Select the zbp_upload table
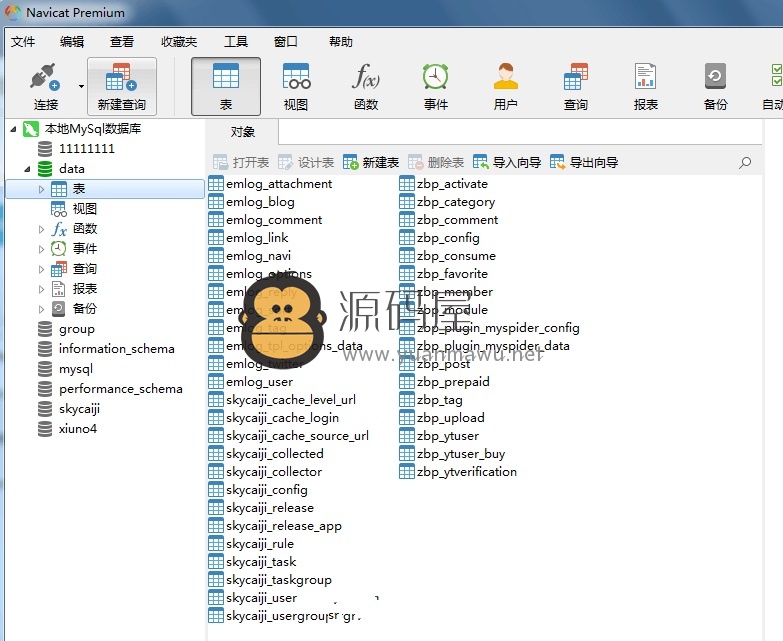The height and width of the screenshot is (641, 783). coord(442,418)
